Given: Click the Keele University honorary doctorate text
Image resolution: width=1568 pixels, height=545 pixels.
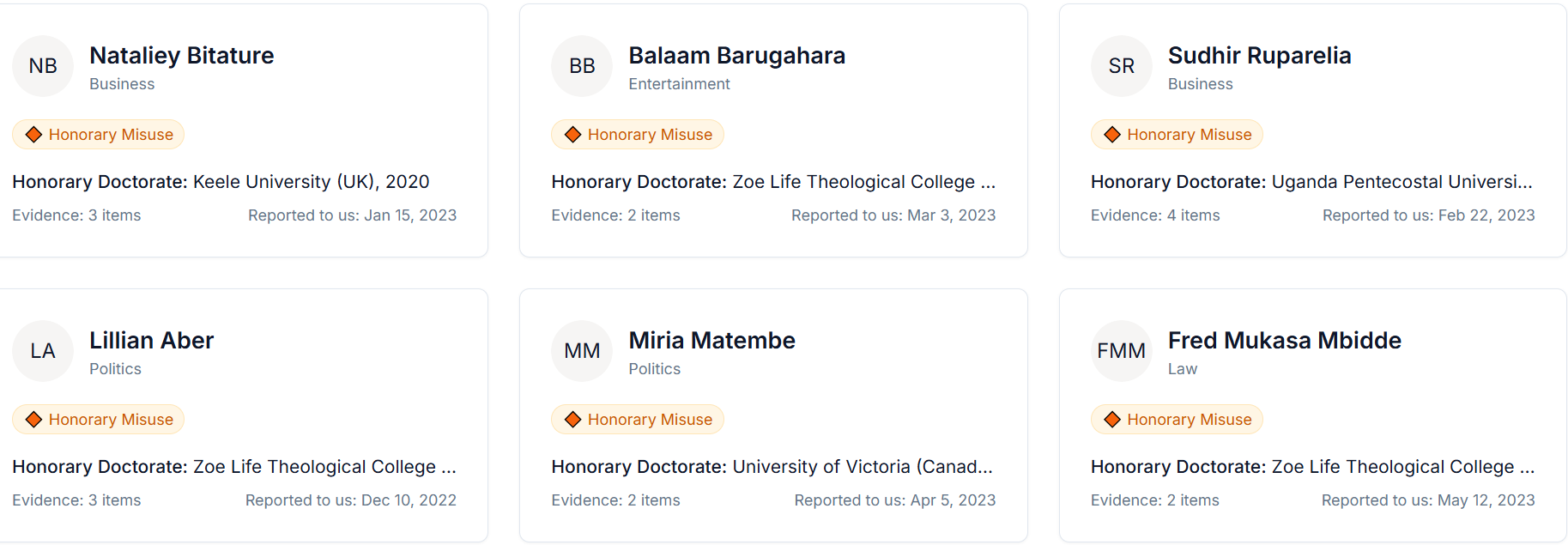Looking at the screenshot, I should coord(221,182).
